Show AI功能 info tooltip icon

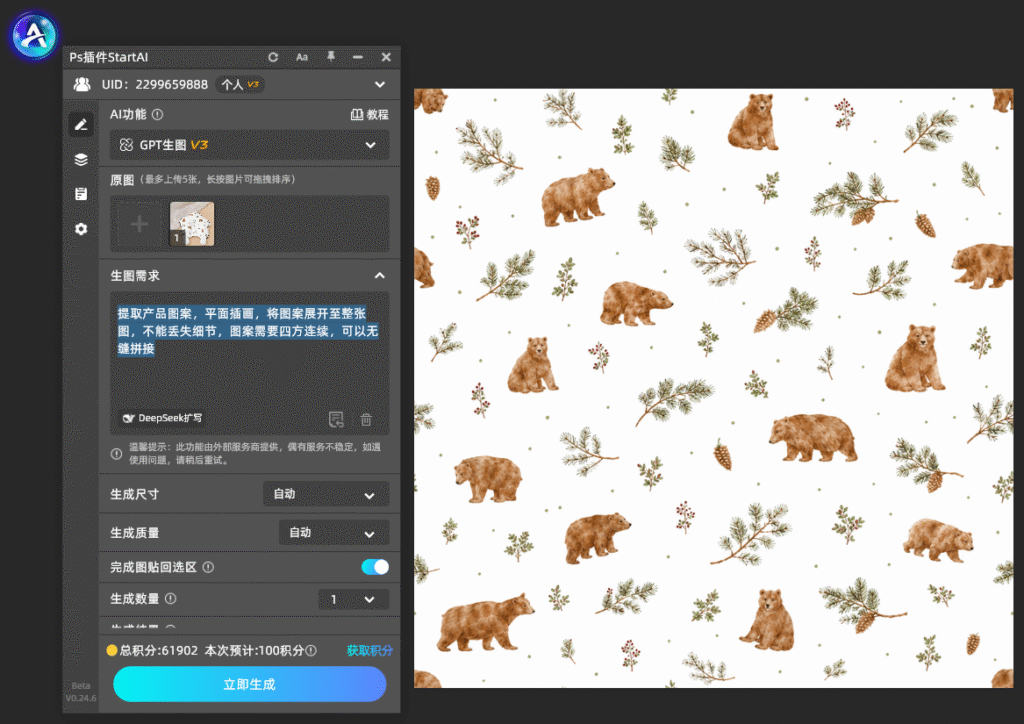pyautogui.click(x=157, y=114)
